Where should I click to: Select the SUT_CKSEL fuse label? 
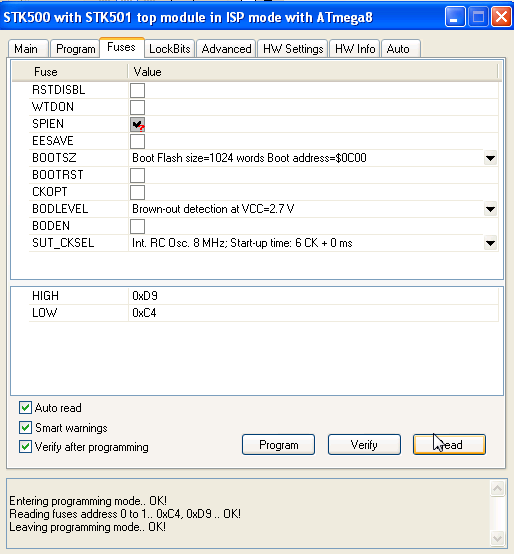point(63,243)
